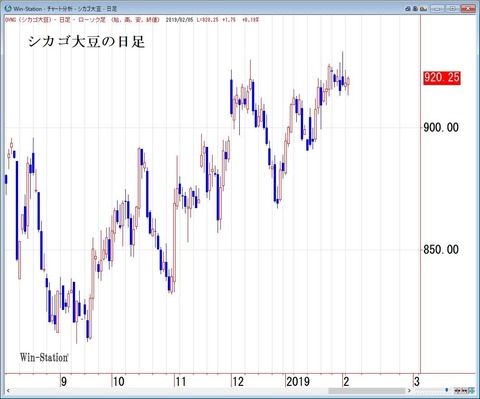Screen dimensions: 480x399
Task: Maximize the Win-Station chart window
Action: click(x=453, y=9)
